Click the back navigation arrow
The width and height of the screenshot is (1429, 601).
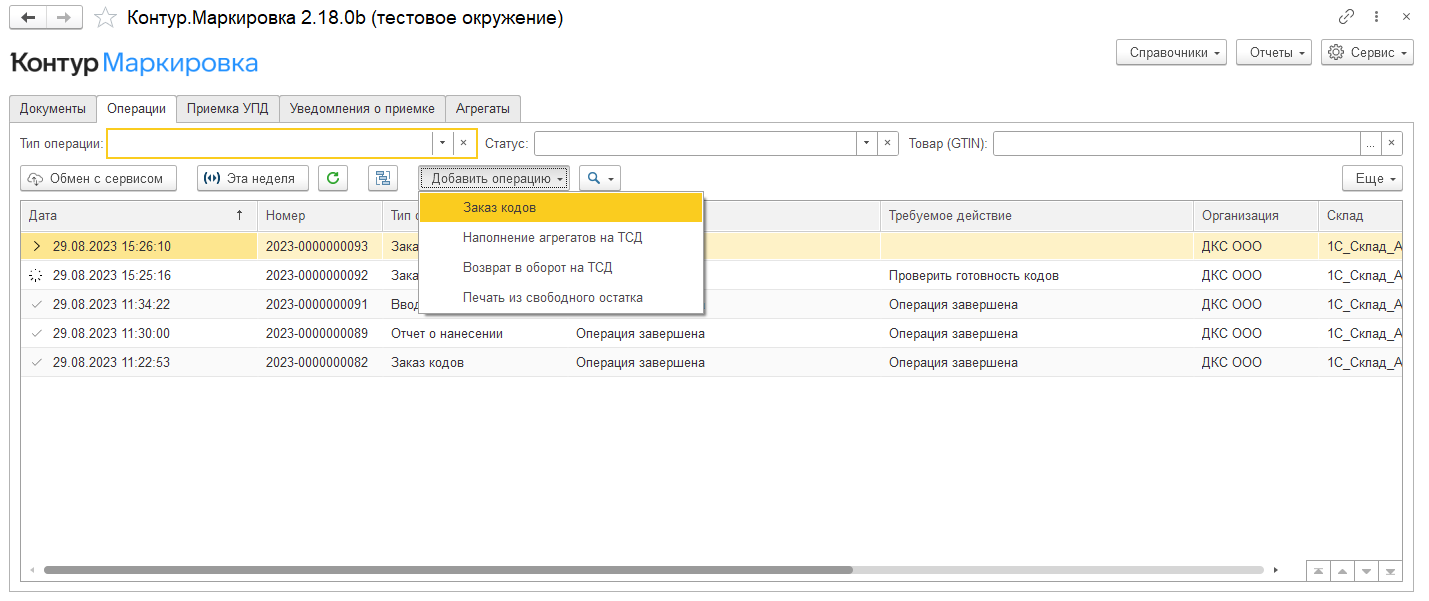(28, 18)
